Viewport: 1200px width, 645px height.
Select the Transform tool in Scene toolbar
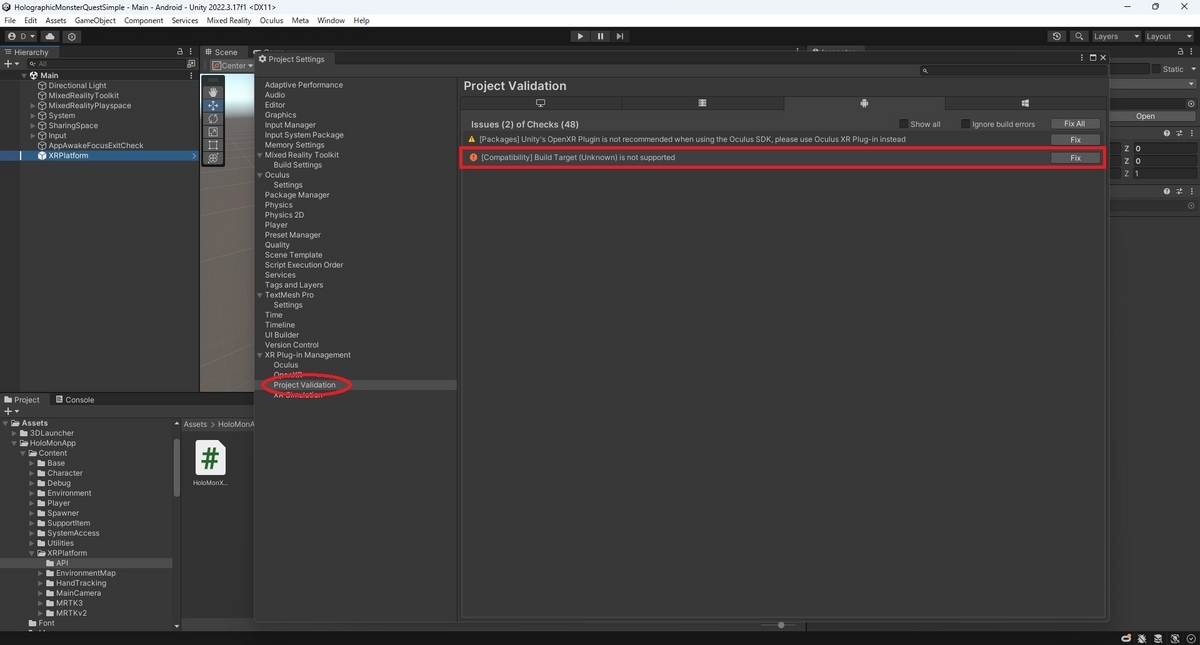tap(213, 158)
